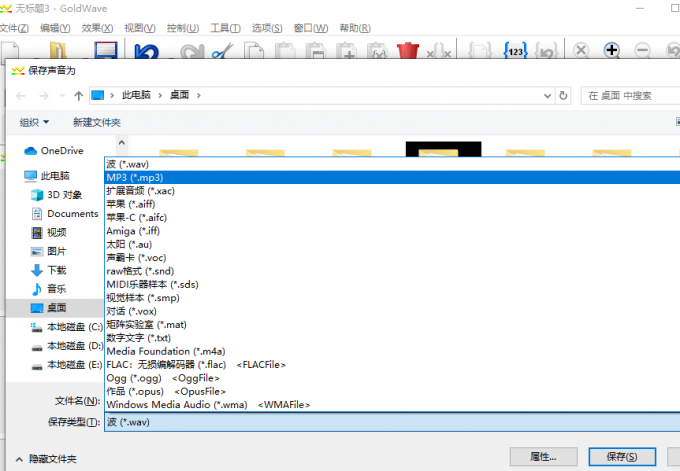
Task: Click the 保存类型 combo box
Action: [x=392, y=422]
